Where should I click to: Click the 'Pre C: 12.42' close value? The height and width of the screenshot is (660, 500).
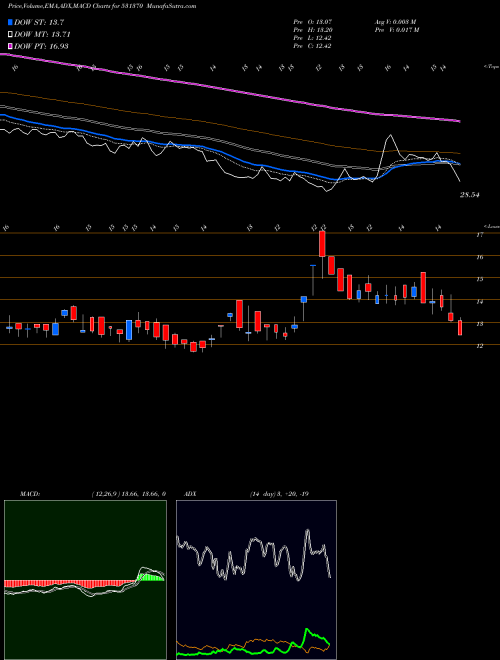pyautogui.click(x=312, y=46)
